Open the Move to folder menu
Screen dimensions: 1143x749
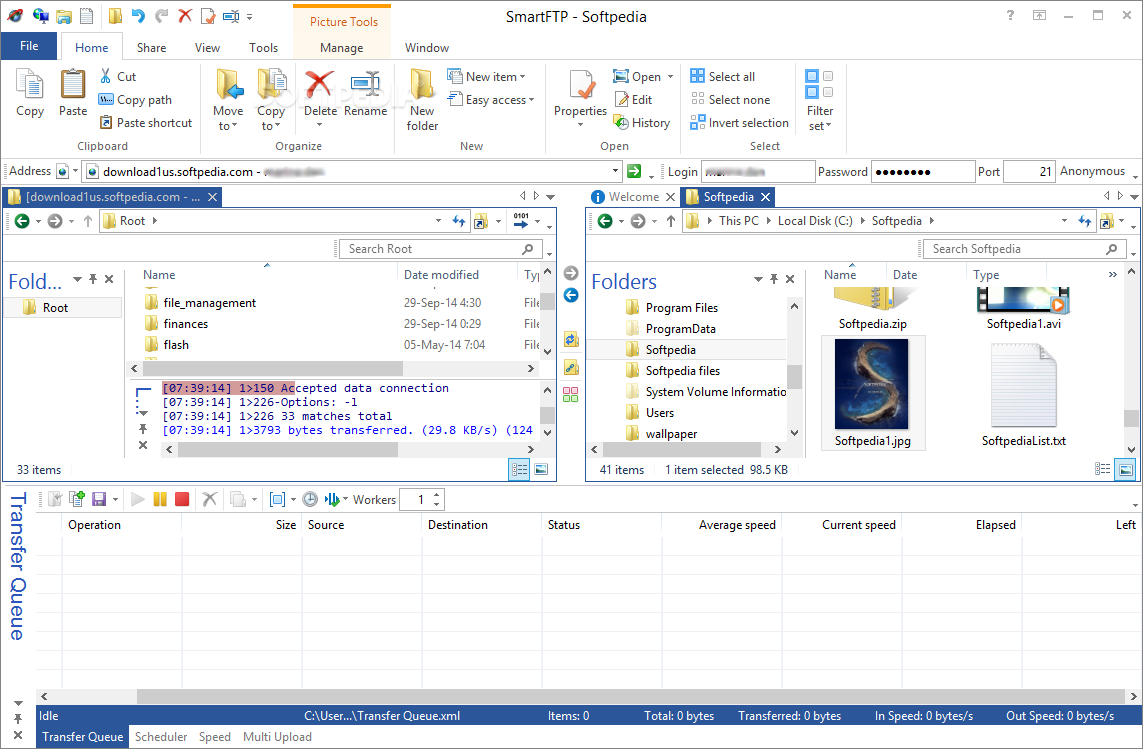228,100
